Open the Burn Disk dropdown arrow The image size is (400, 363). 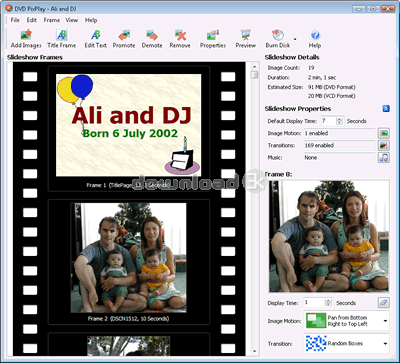pos(295,39)
